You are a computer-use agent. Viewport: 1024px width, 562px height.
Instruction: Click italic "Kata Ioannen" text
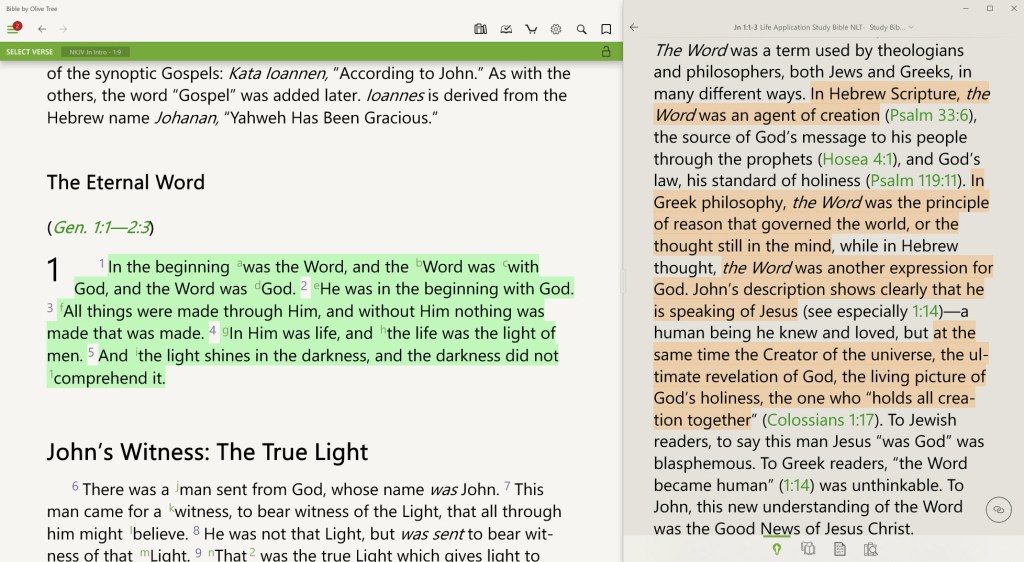[x=277, y=73]
